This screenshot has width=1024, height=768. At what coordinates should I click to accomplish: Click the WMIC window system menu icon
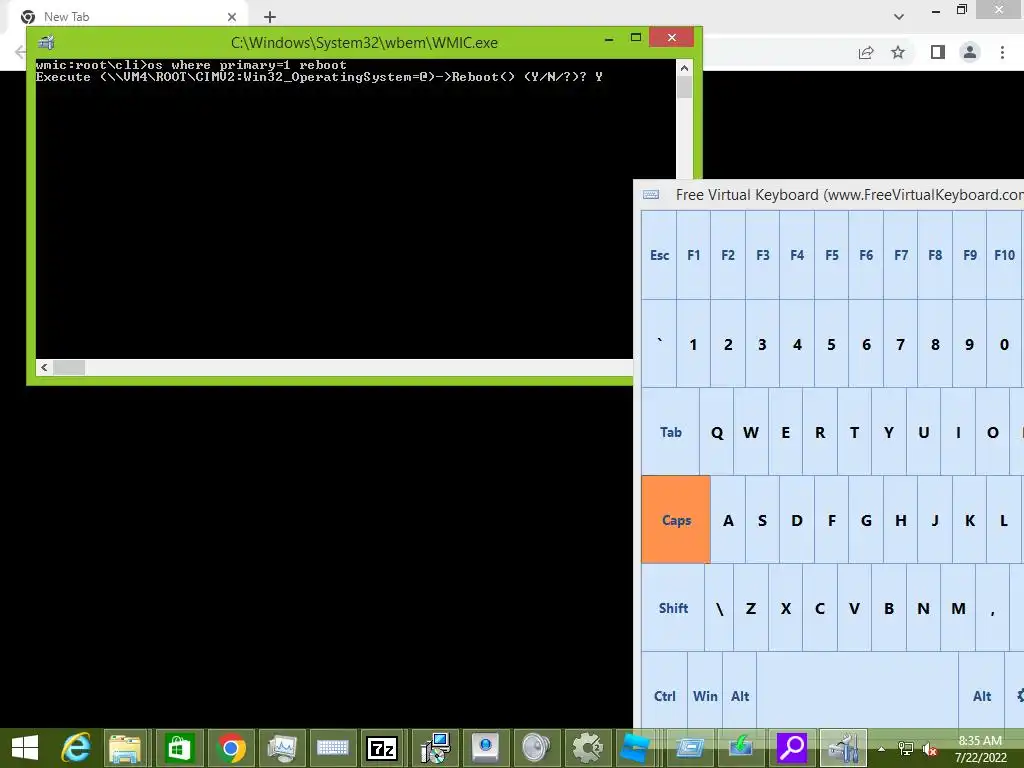pos(46,43)
